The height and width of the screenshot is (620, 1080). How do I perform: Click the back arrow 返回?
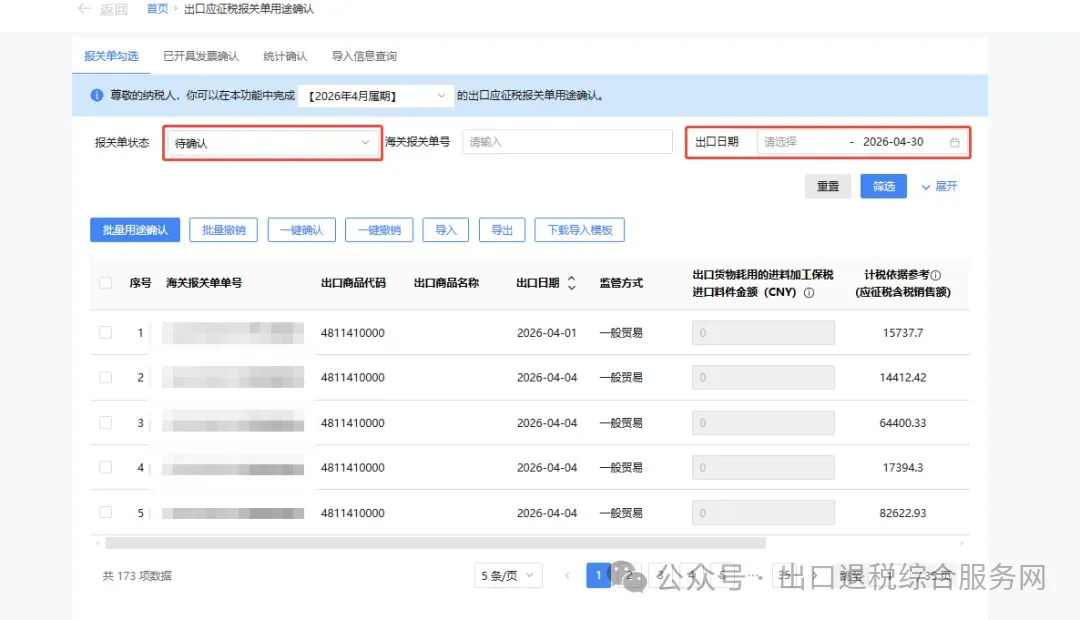coord(103,9)
